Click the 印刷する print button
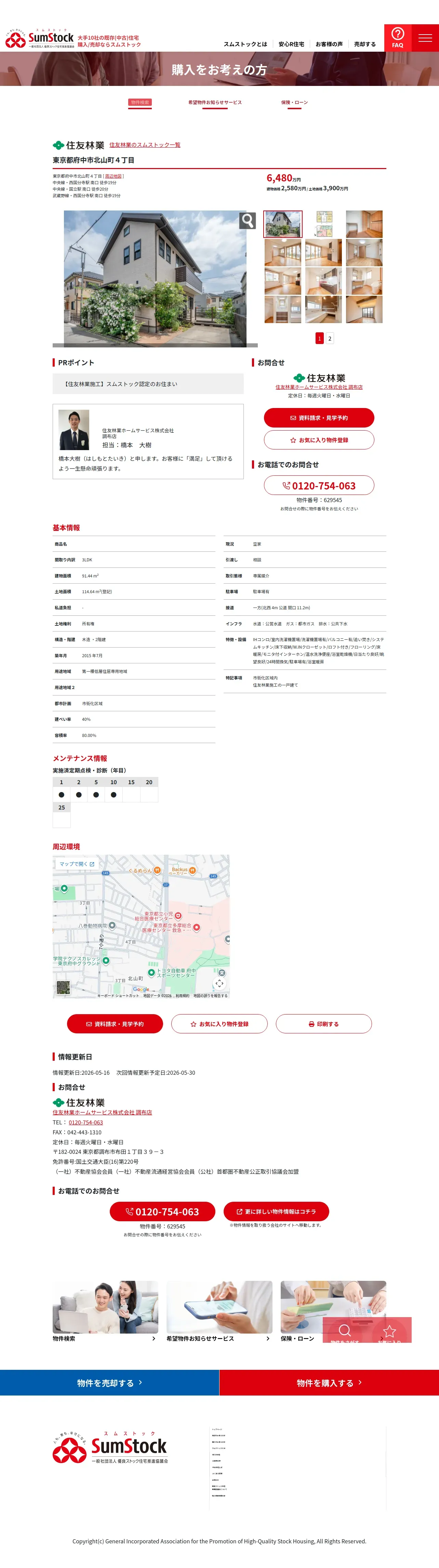This screenshot has height=1568, width=439. 323,1024
